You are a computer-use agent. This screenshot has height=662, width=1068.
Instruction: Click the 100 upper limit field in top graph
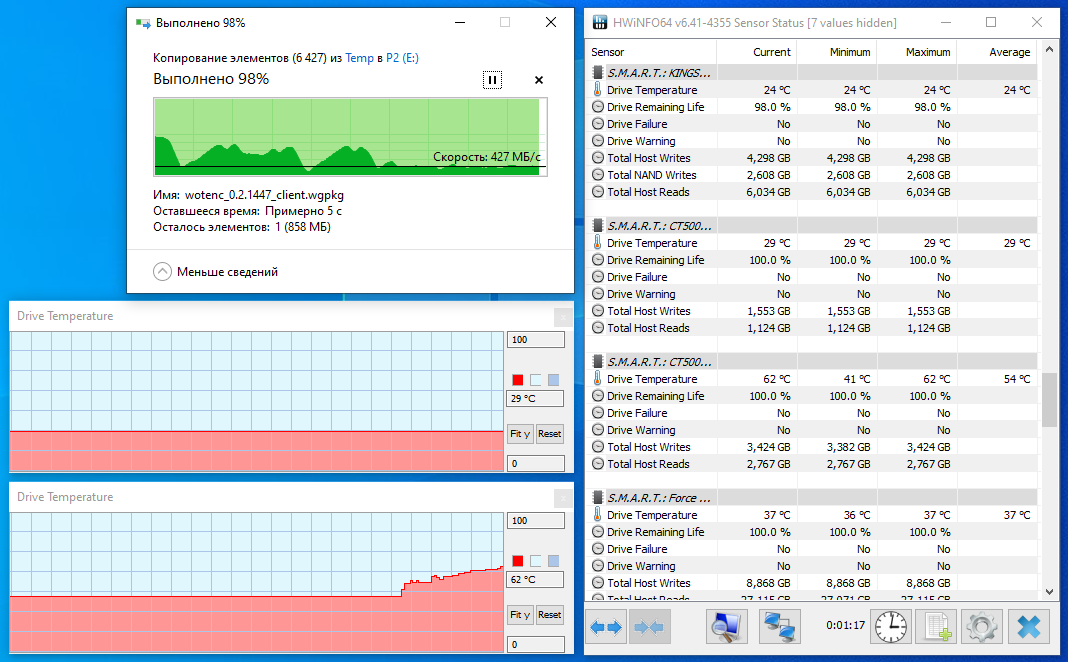click(535, 339)
